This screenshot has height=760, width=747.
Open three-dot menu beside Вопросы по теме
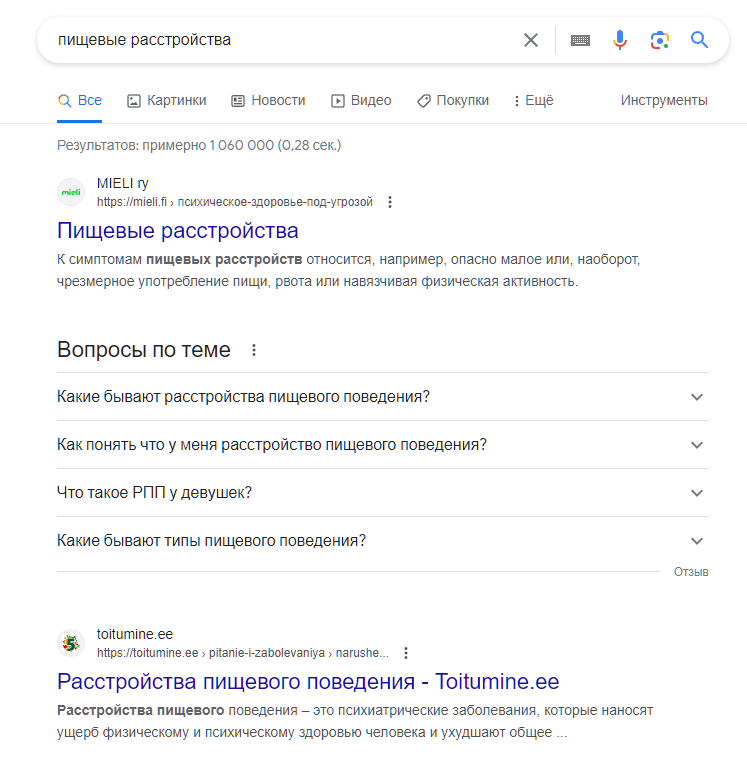coord(254,350)
